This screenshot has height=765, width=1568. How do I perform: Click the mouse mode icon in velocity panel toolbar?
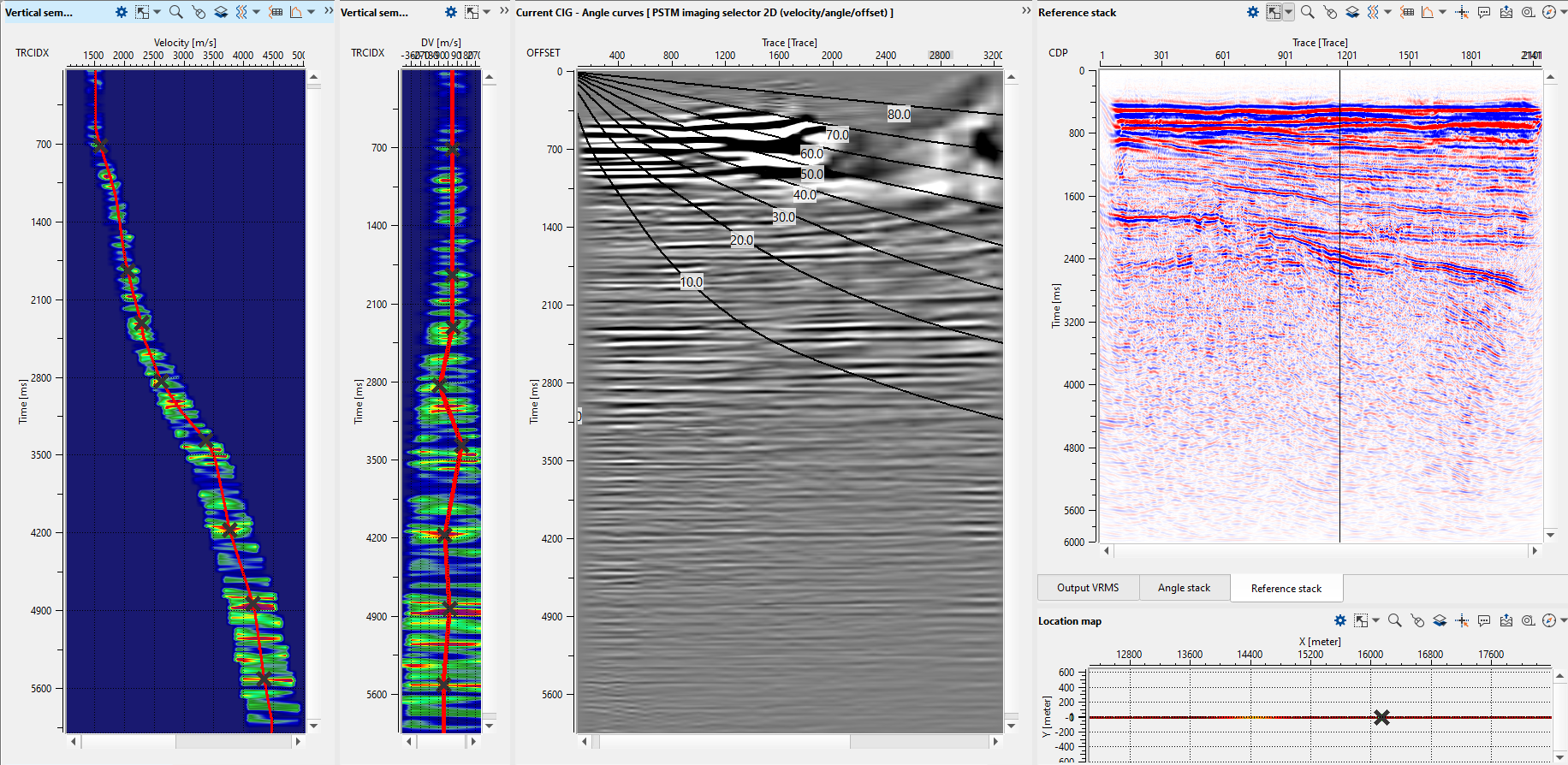click(x=199, y=12)
